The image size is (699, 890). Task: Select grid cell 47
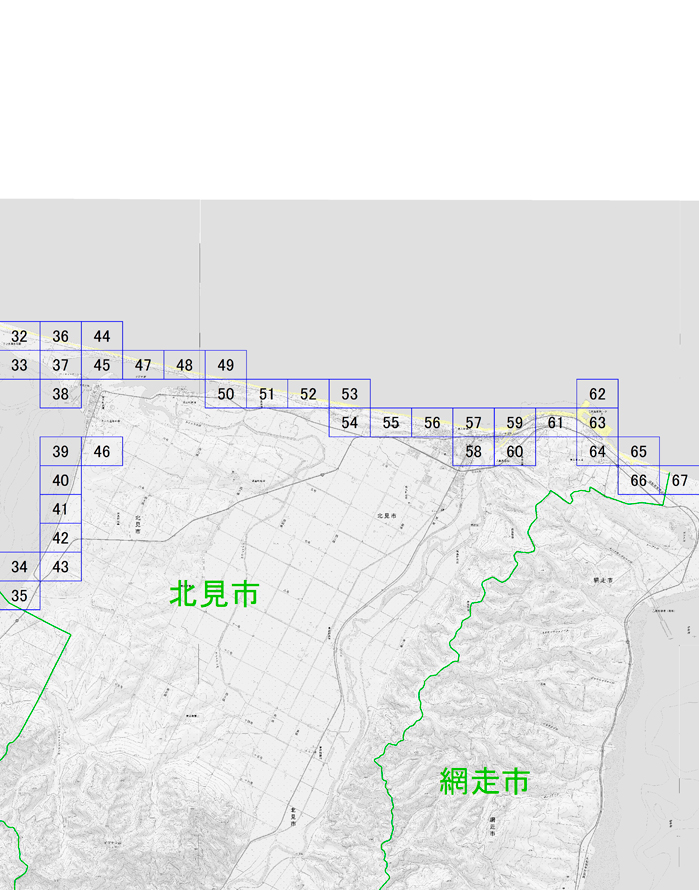[x=143, y=365]
